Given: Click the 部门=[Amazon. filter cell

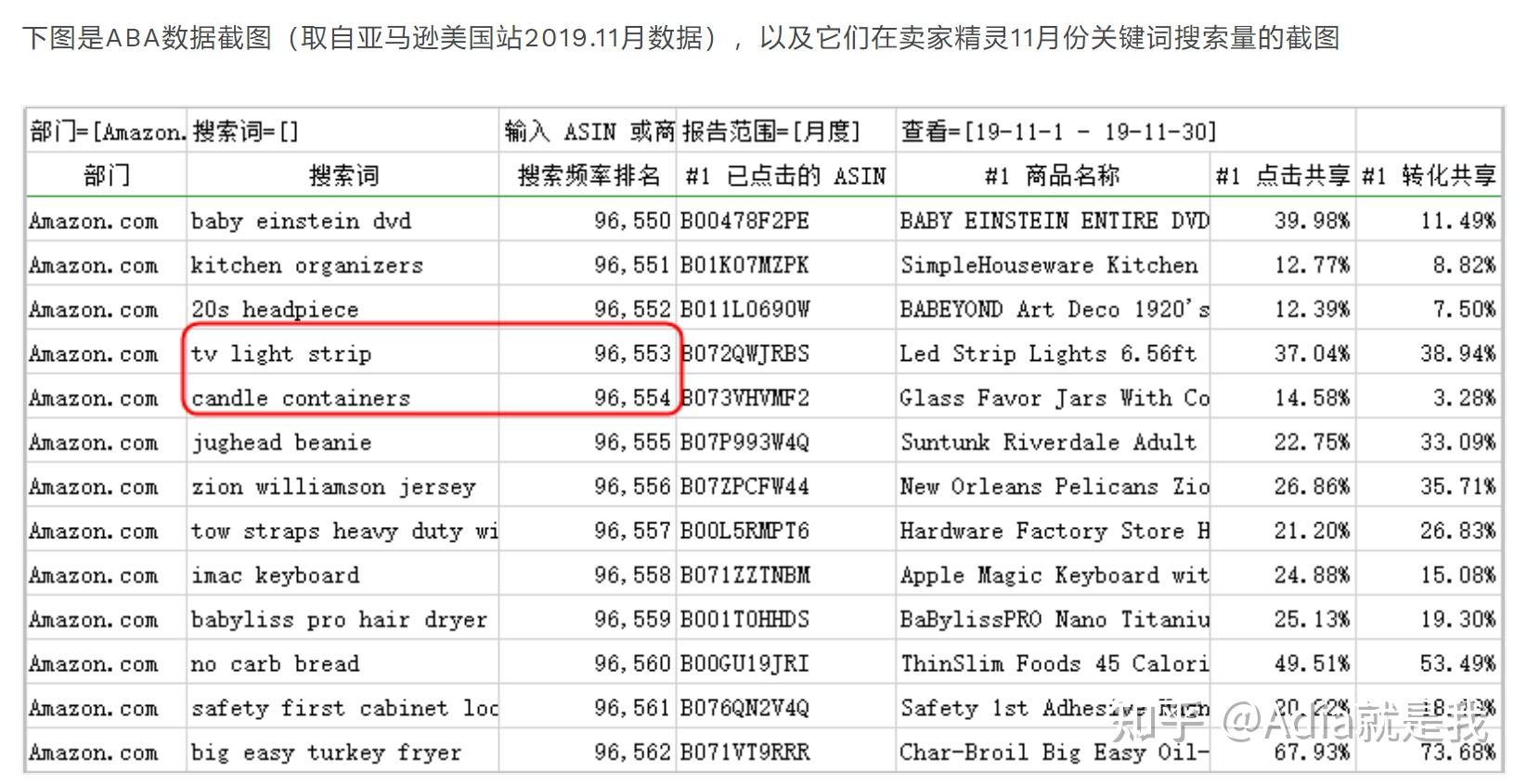Looking at the screenshot, I should 107,132.
